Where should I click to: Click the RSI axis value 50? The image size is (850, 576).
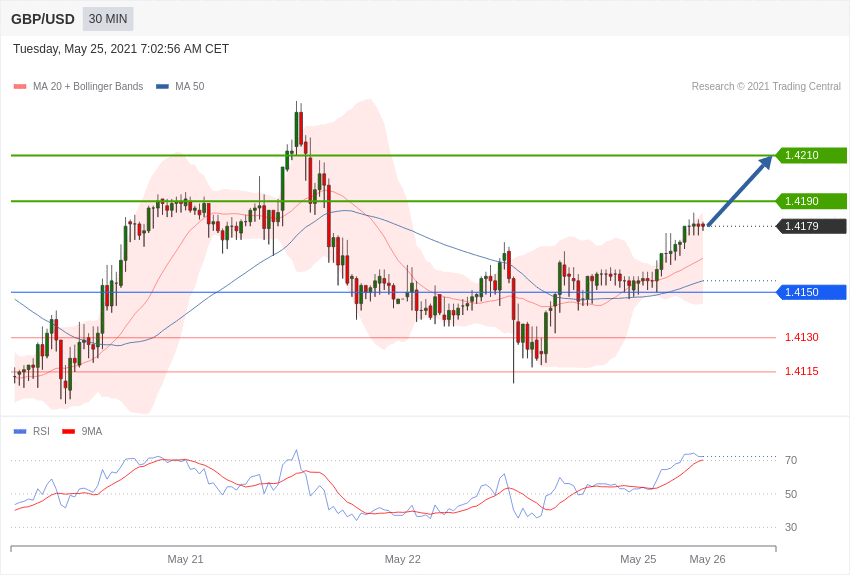point(791,494)
